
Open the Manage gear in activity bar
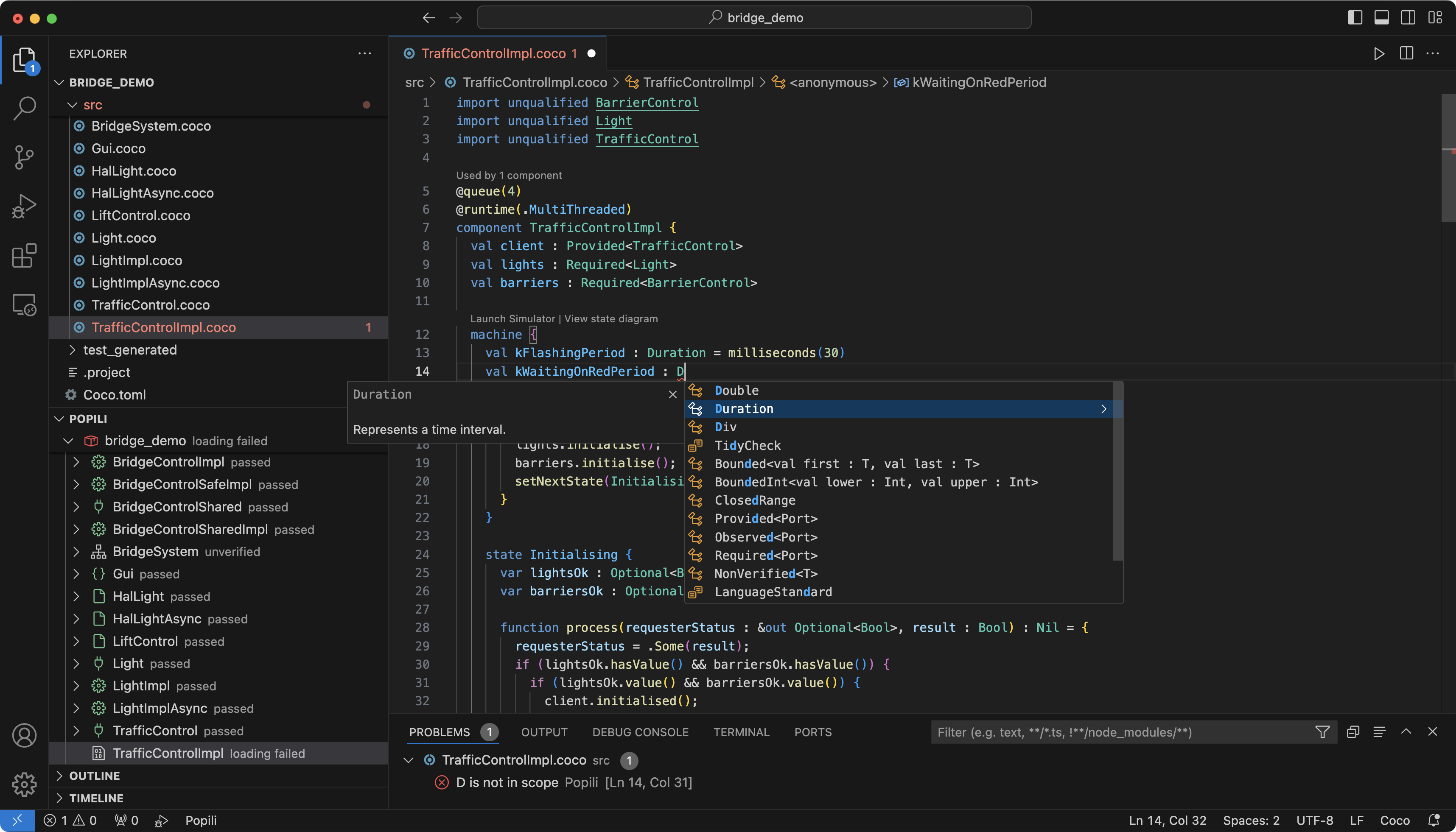coord(24,785)
